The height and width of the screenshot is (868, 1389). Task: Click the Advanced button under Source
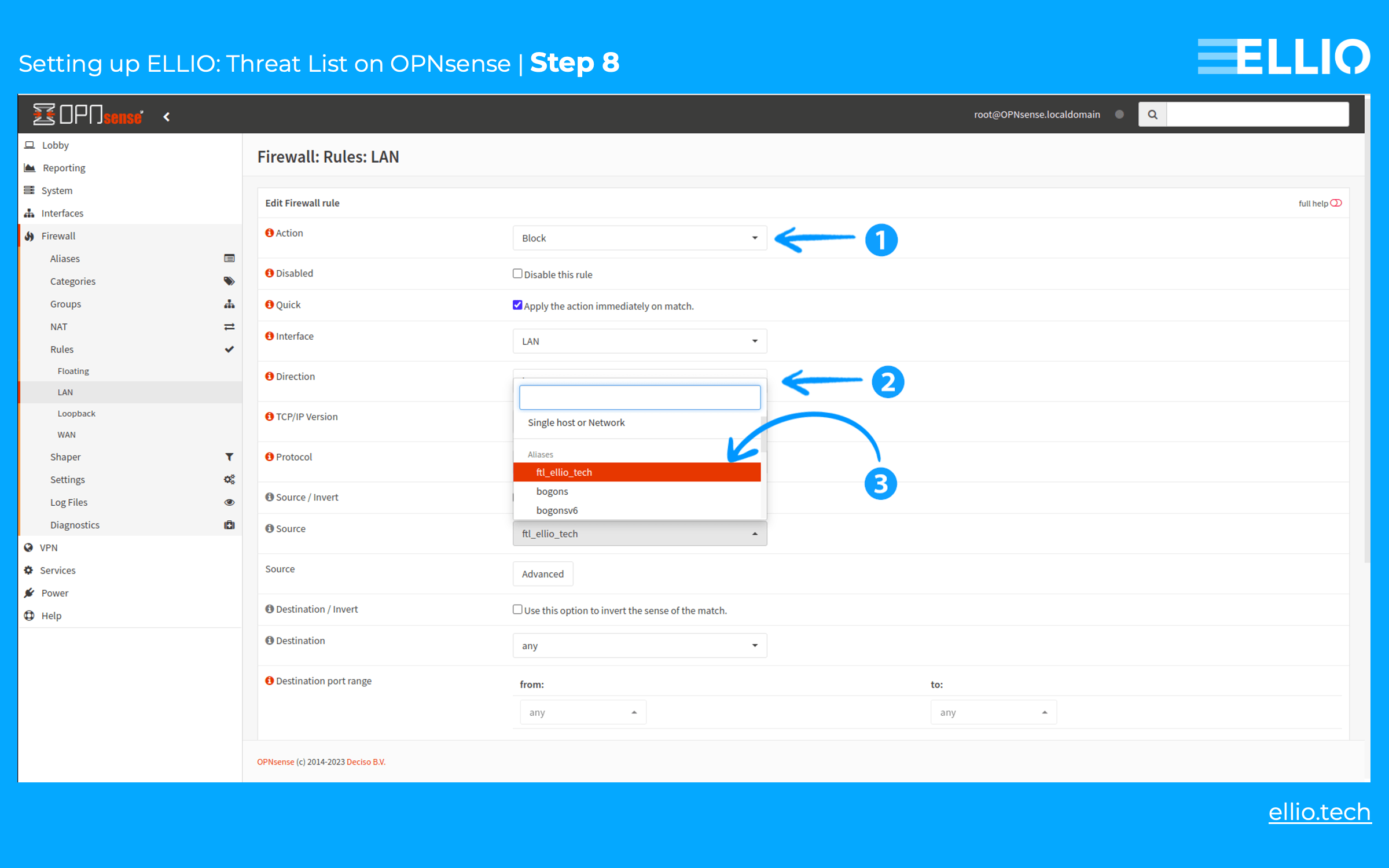point(542,573)
